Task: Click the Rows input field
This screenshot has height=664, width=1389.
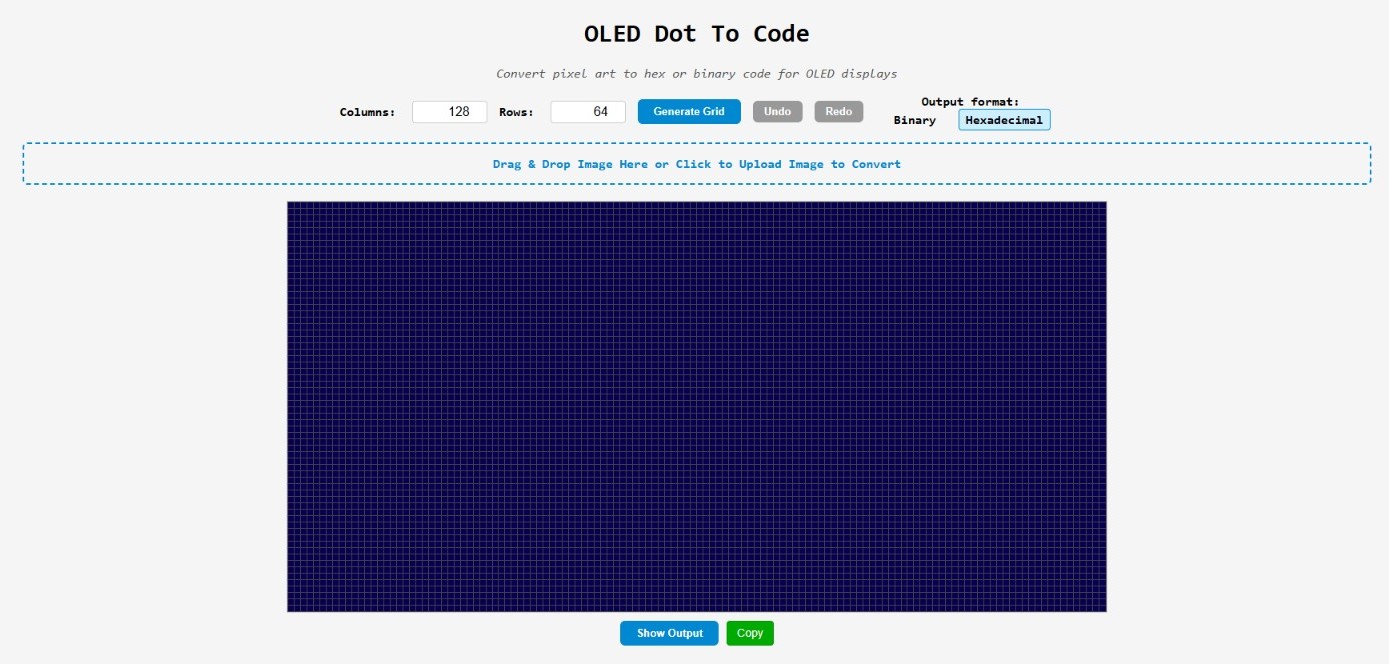Action: point(588,112)
